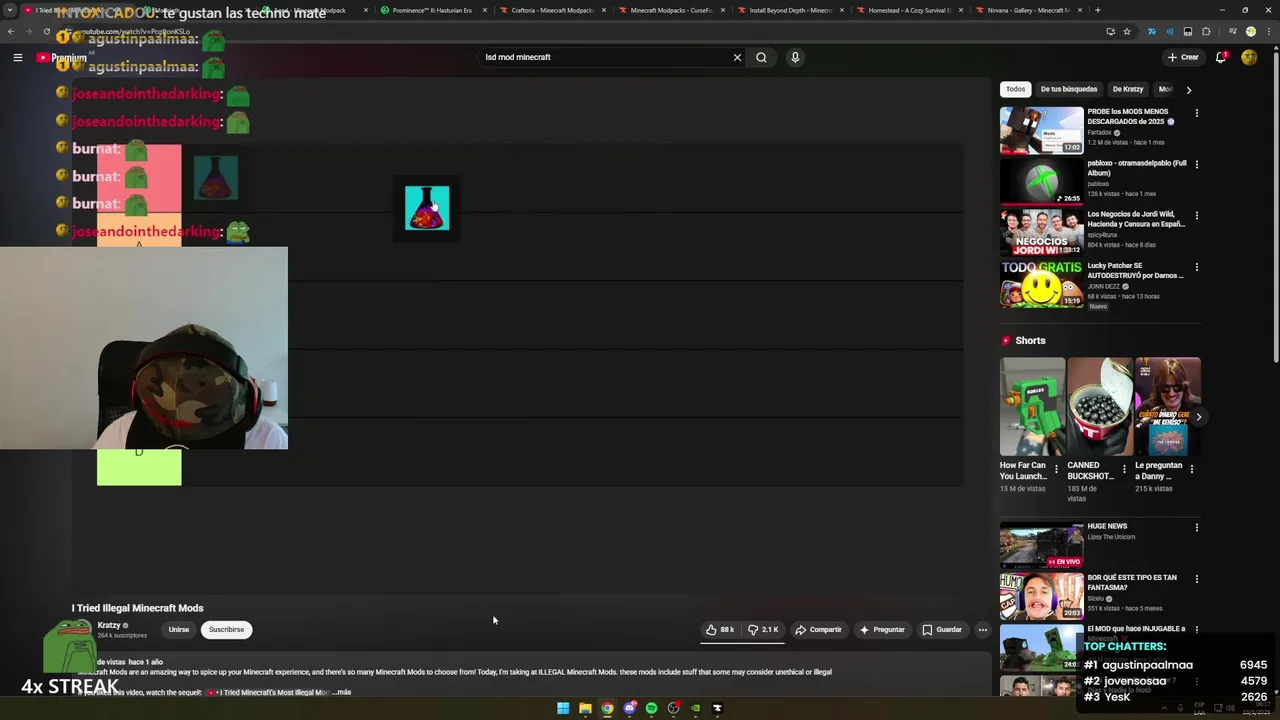The height and width of the screenshot is (720, 1280).
Task: Open the YouTube guide hamburger menu
Action: pos(17,57)
